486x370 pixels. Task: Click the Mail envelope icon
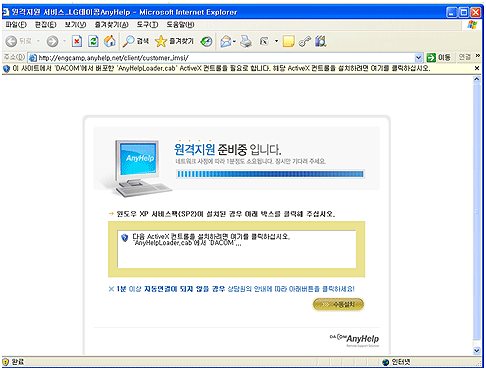pyautogui.click(x=226, y=41)
